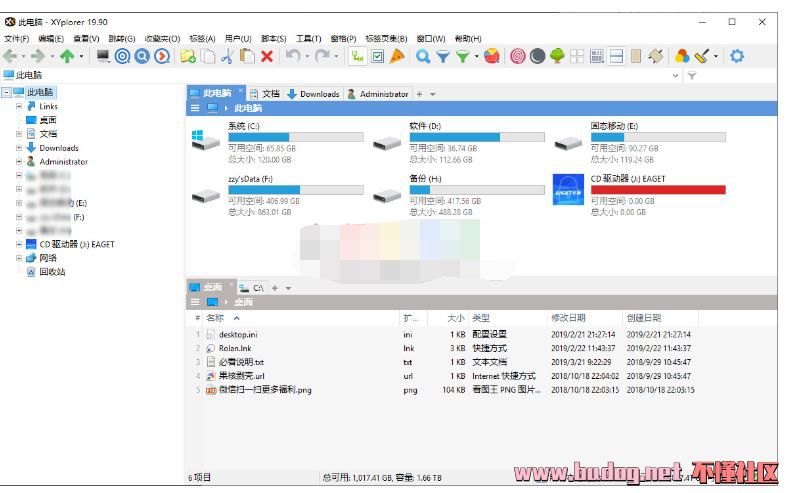The image size is (788, 493).
Task: Create a new folder from toolbar
Action: coord(188,56)
